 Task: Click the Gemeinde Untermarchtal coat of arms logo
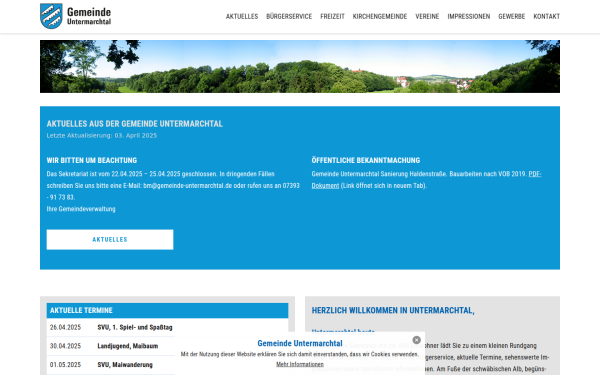(x=51, y=16)
